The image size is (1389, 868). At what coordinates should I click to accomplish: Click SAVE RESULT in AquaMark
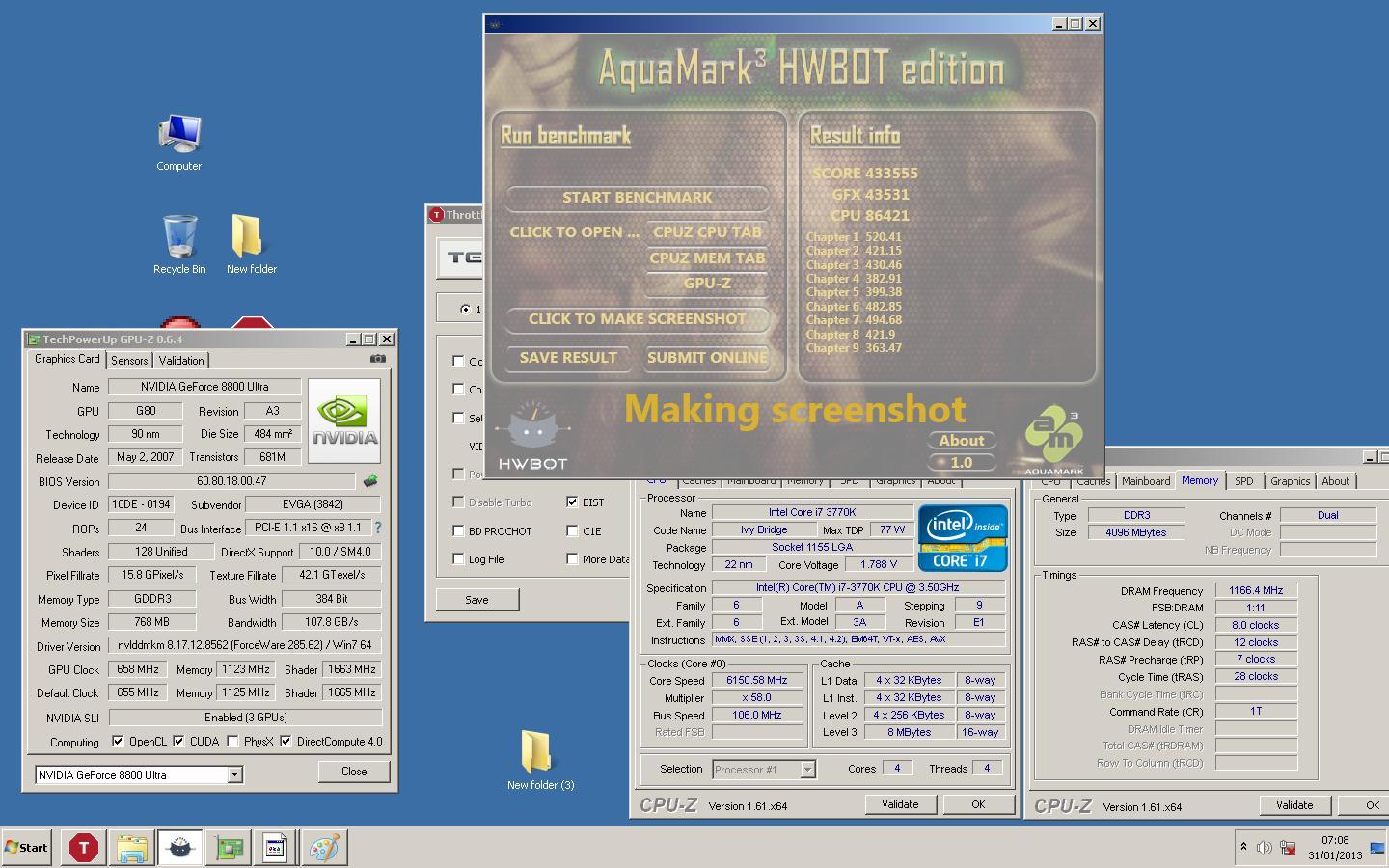click(x=568, y=358)
